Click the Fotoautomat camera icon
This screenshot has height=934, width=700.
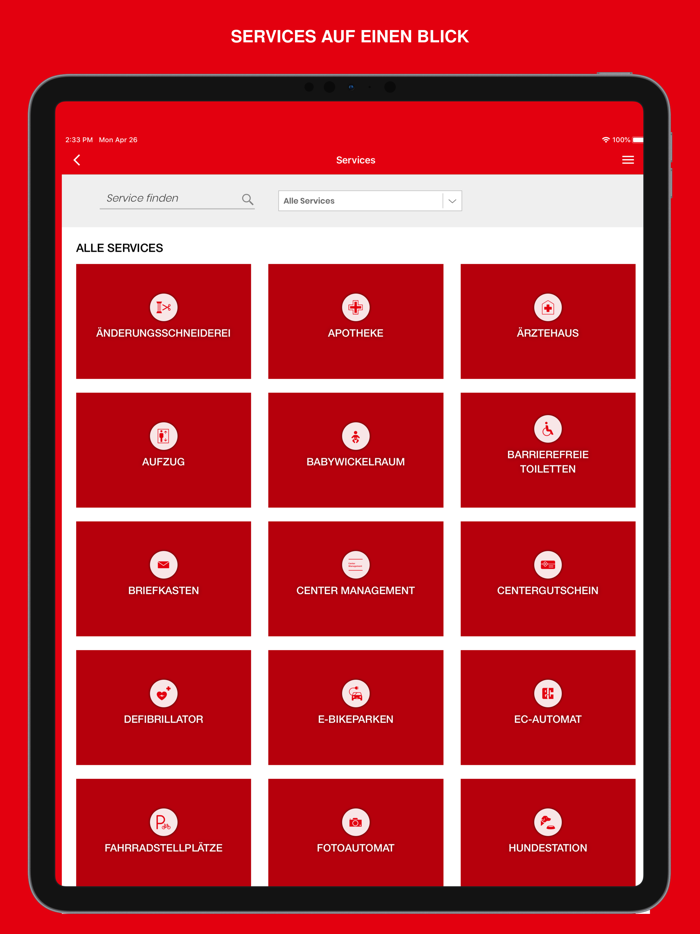356,822
